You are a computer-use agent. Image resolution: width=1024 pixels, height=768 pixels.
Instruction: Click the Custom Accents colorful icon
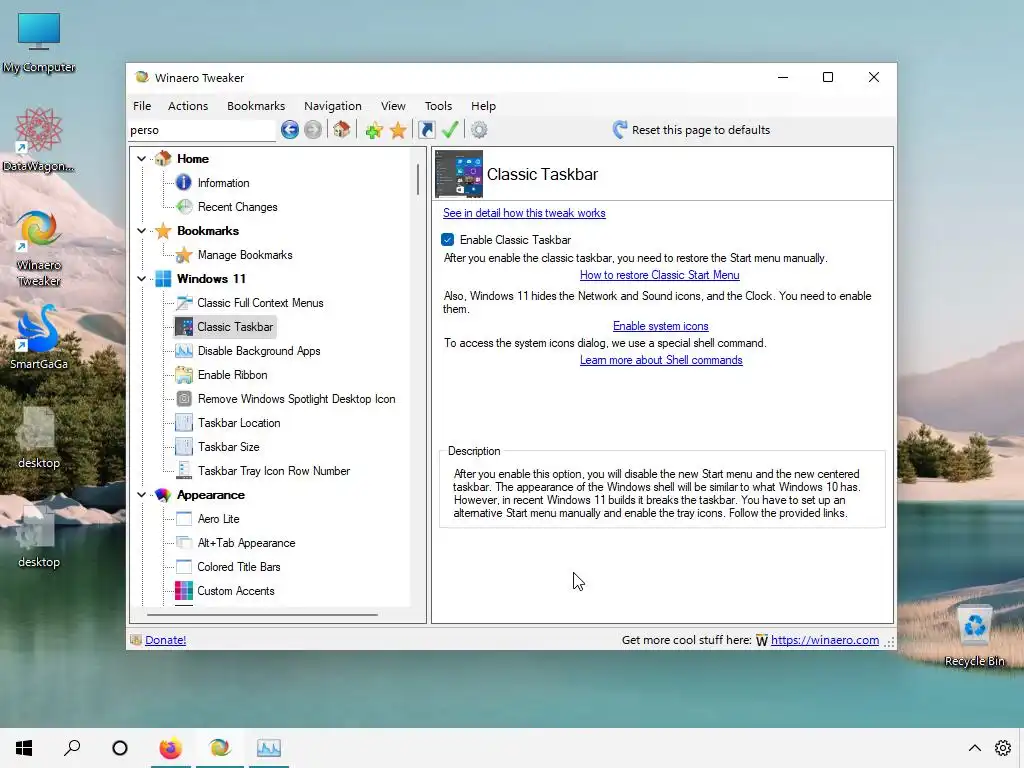tap(184, 591)
